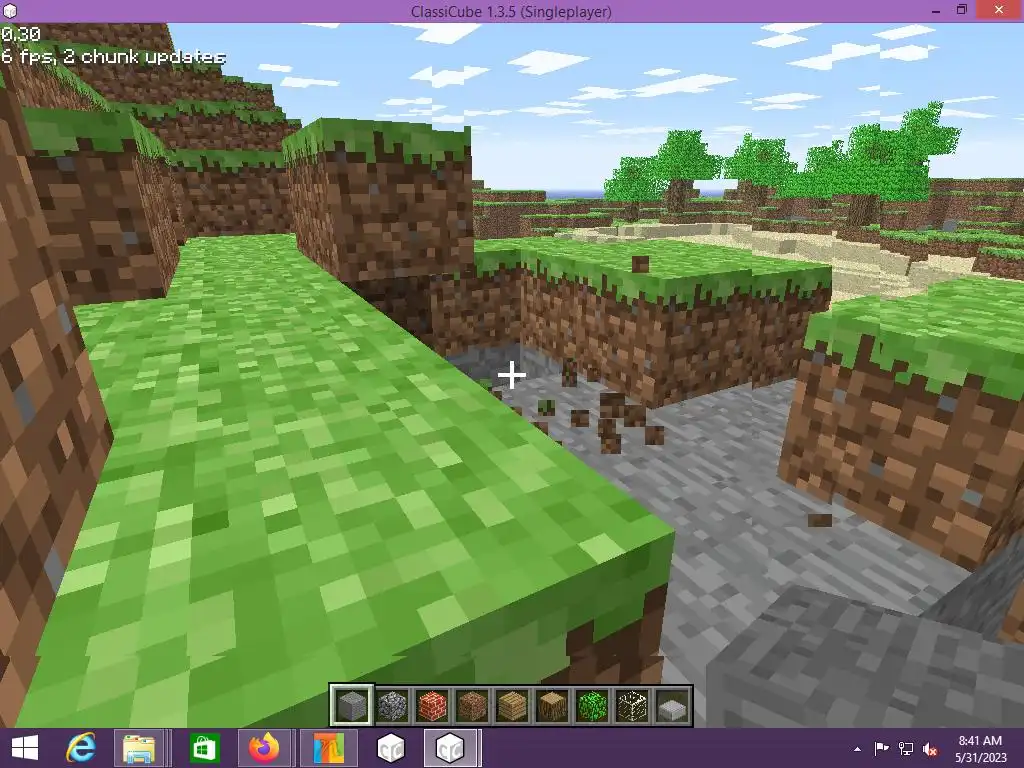Select the wood log block in hotbar
This screenshot has height=768, width=1024.
click(x=552, y=705)
